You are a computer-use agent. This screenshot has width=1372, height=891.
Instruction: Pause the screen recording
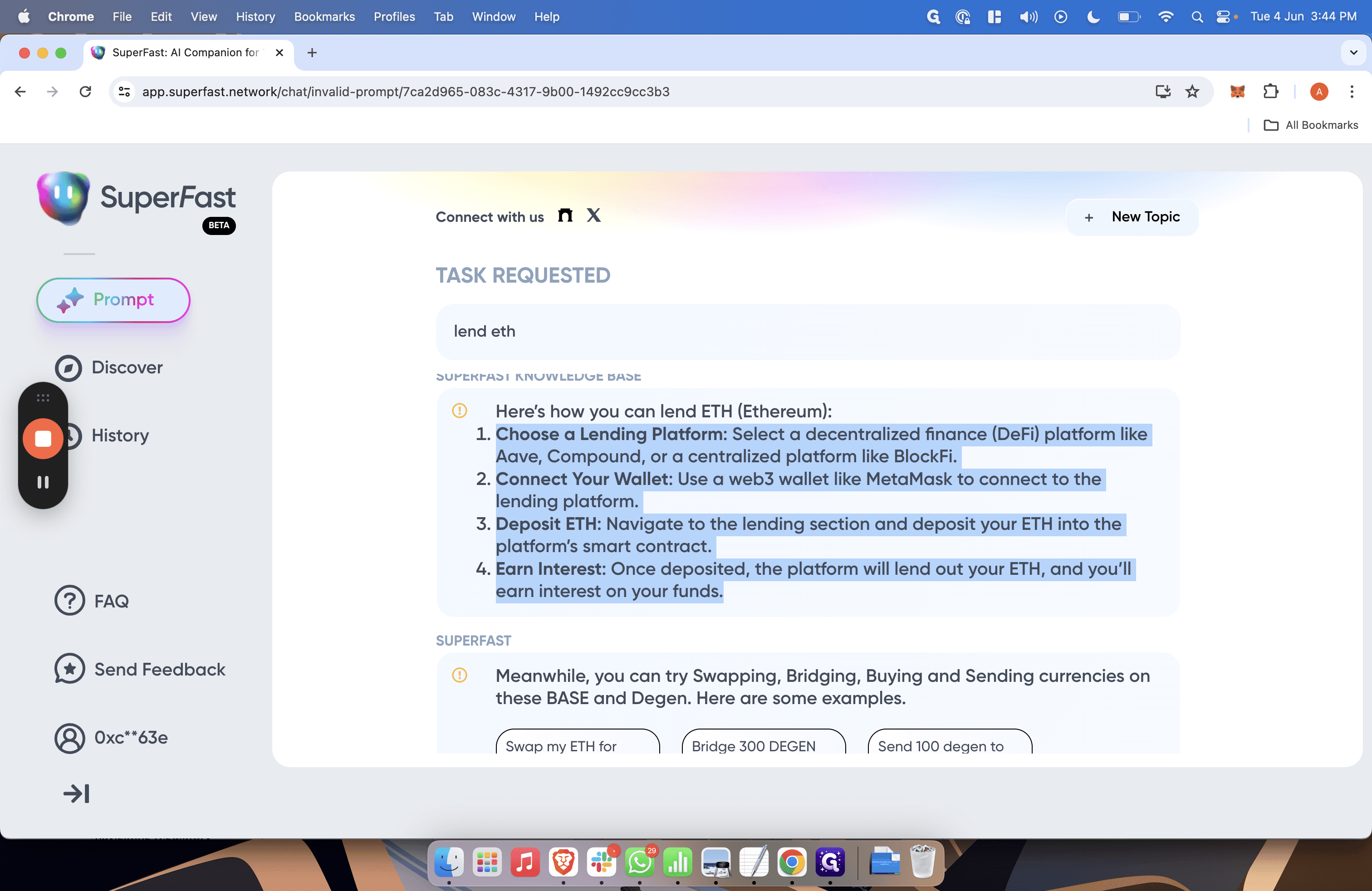pyautogui.click(x=43, y=482)
